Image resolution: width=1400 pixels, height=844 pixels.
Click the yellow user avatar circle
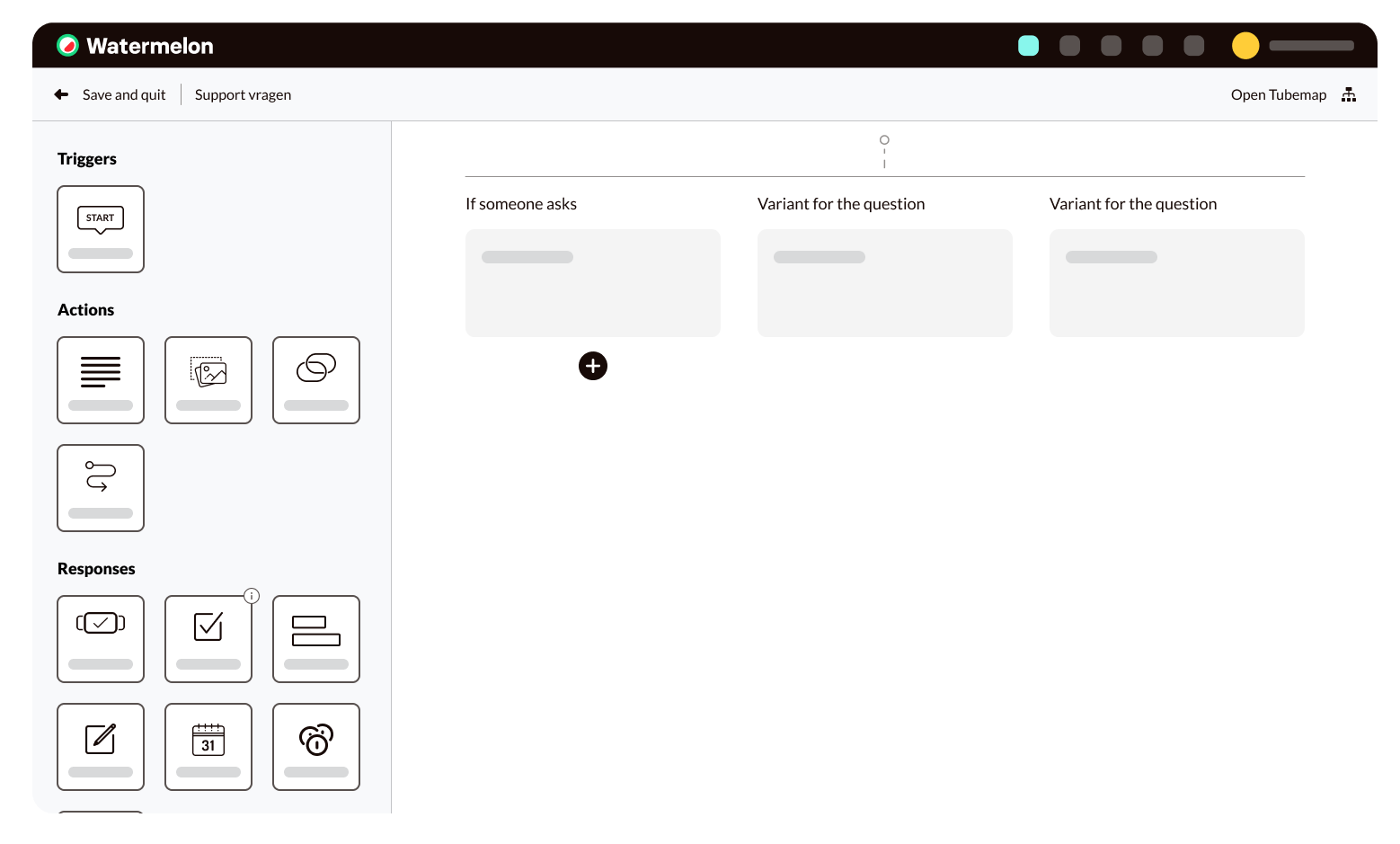pyautogui.click(x=1245, y=46)
